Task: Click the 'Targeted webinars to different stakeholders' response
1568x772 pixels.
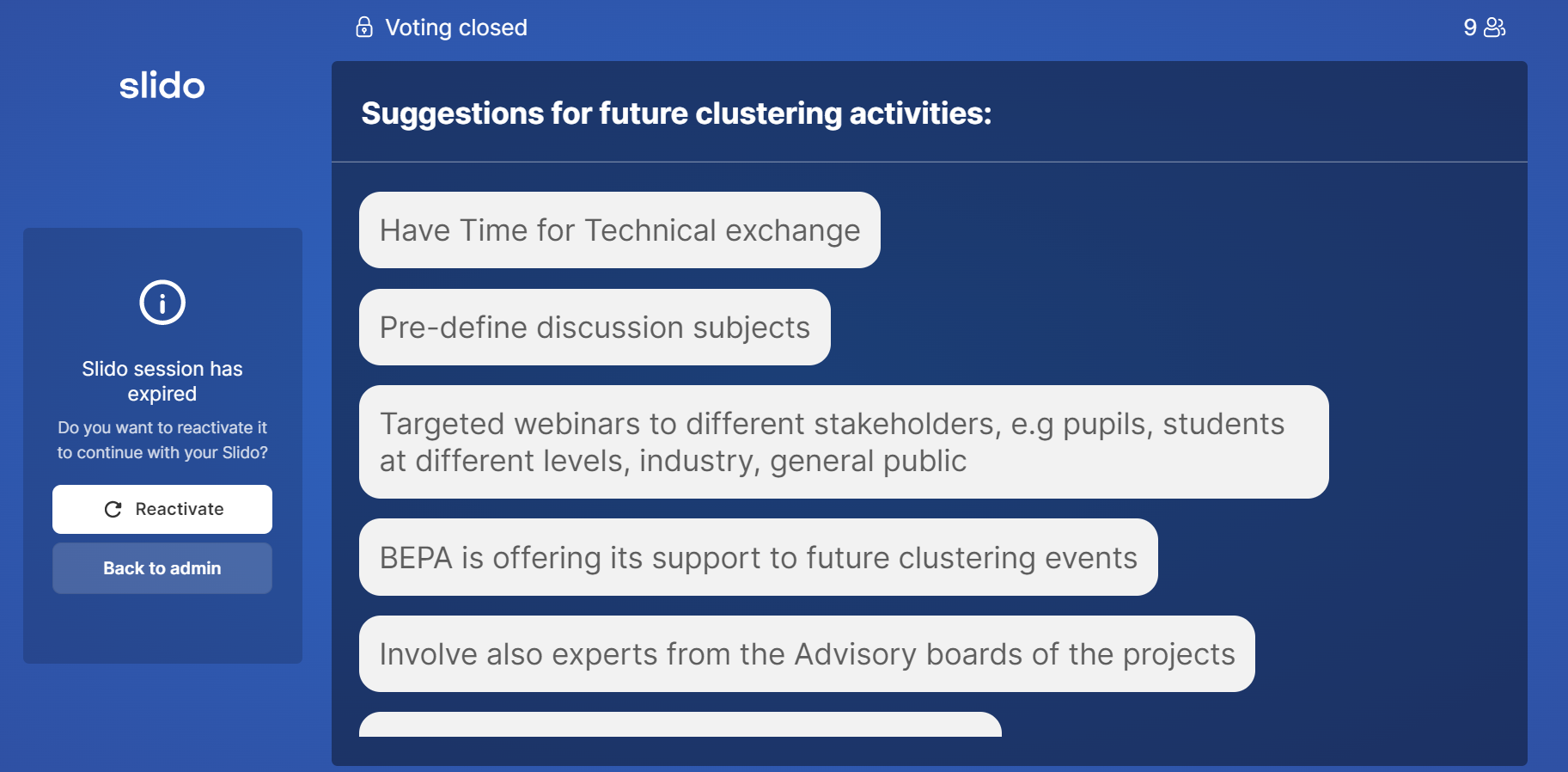Action: [x=844, y=442]
